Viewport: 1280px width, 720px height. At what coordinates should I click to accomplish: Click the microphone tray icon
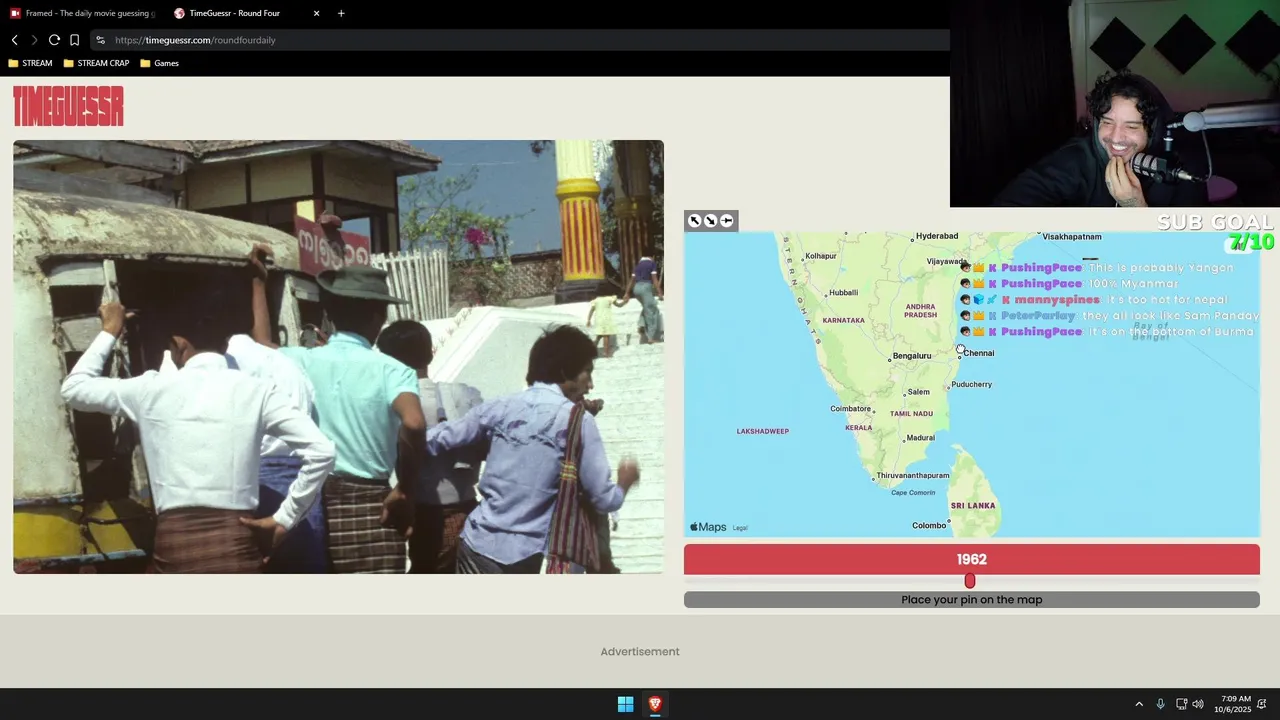click(1160, 704)
